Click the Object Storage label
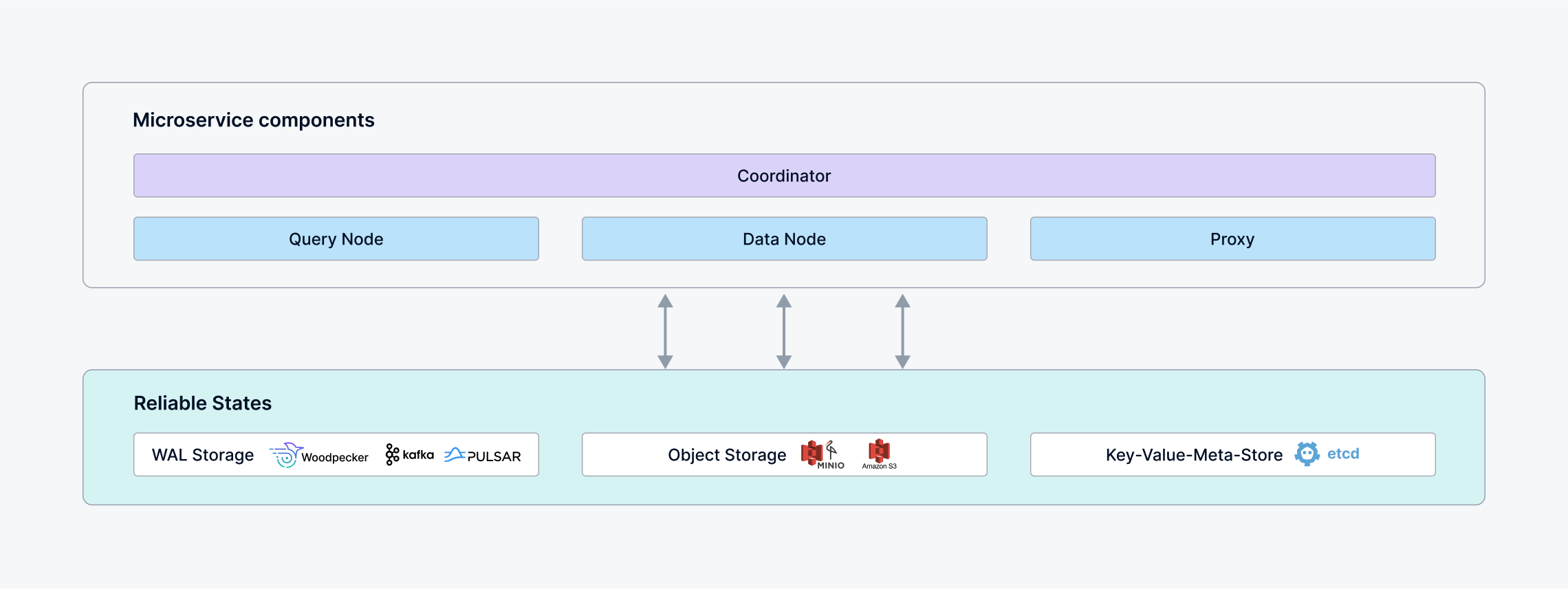This screenshot has height=589, width=1568. pos(727,455)
